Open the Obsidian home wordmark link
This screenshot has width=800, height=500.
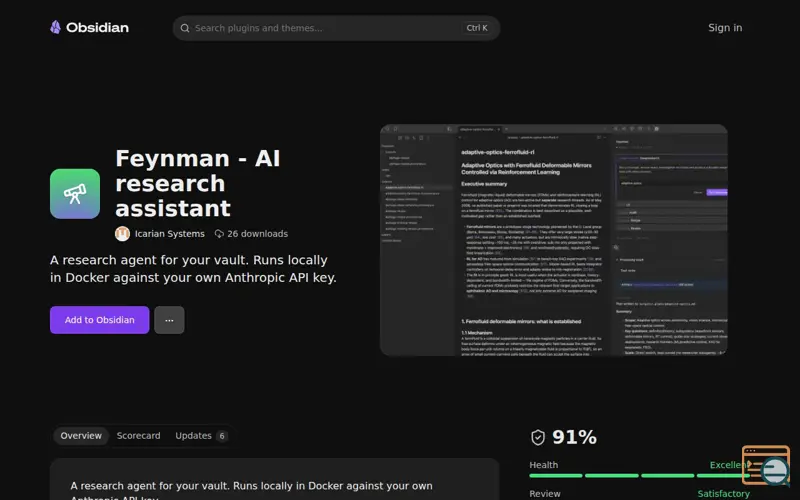97,28
